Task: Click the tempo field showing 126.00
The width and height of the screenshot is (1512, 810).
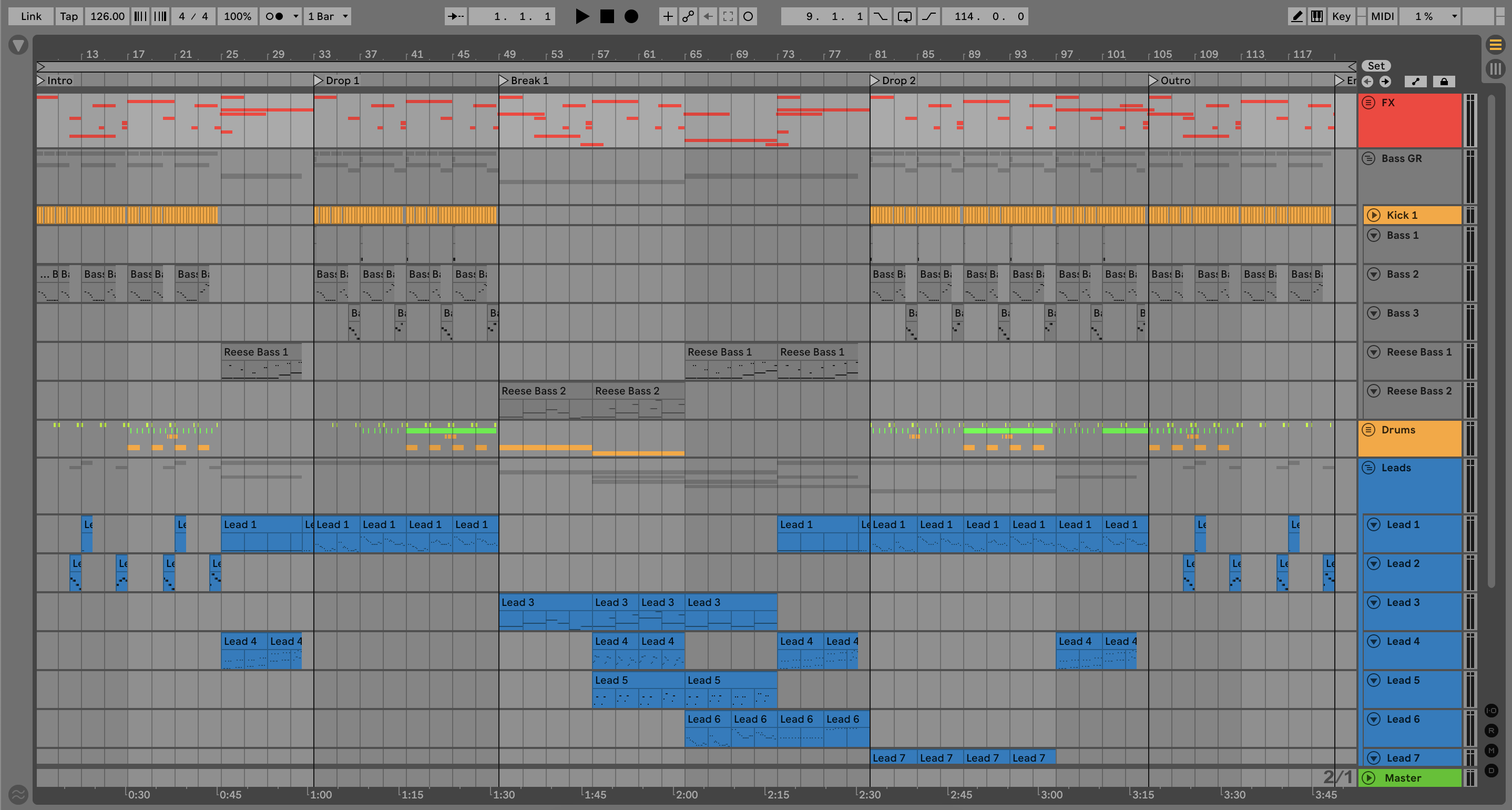Action: point(107,16)
